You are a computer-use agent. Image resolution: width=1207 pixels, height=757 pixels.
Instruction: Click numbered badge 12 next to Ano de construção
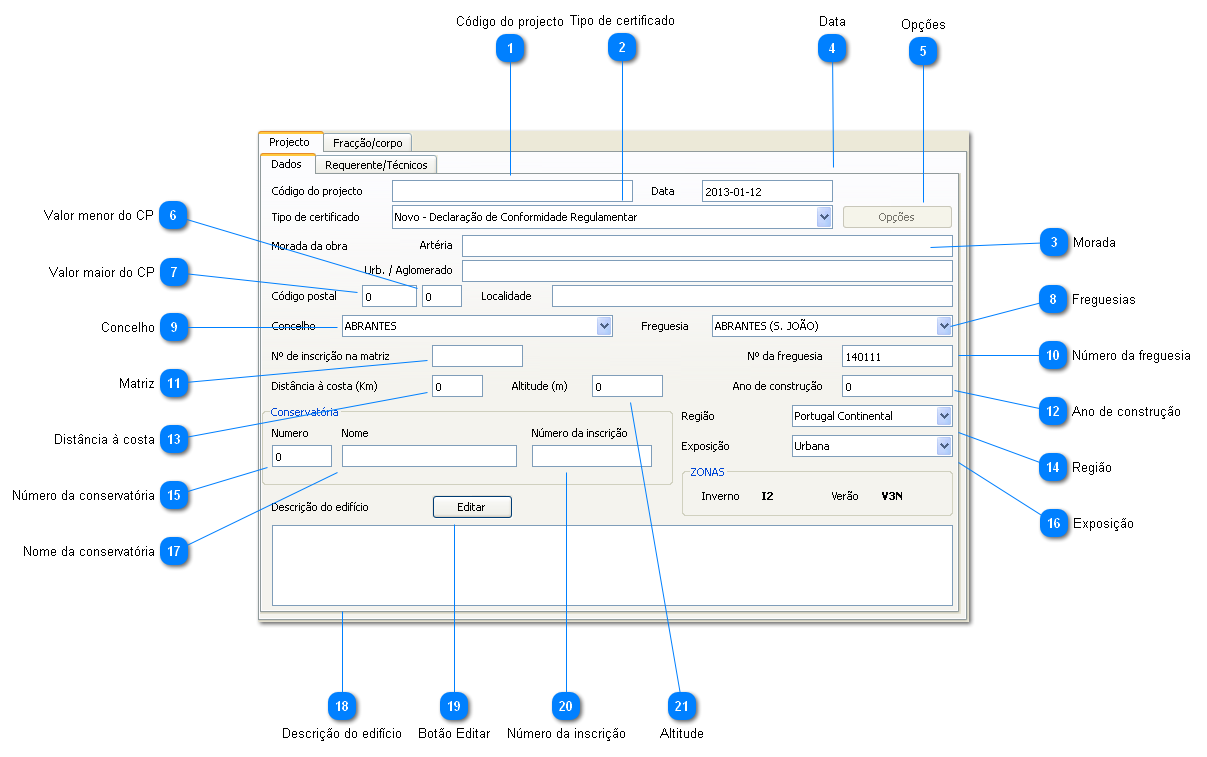[1052, 410]
